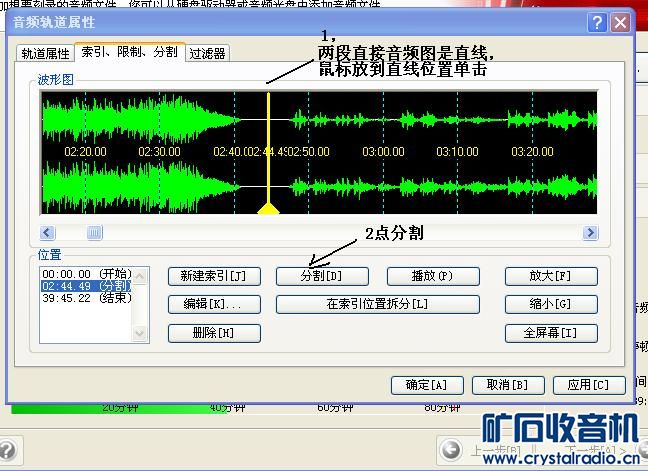The height and width of the screenshot is (471, 648).
Task: Click the 新建索引[J] button
Action: pyautogui.click(x=214, y=276)
